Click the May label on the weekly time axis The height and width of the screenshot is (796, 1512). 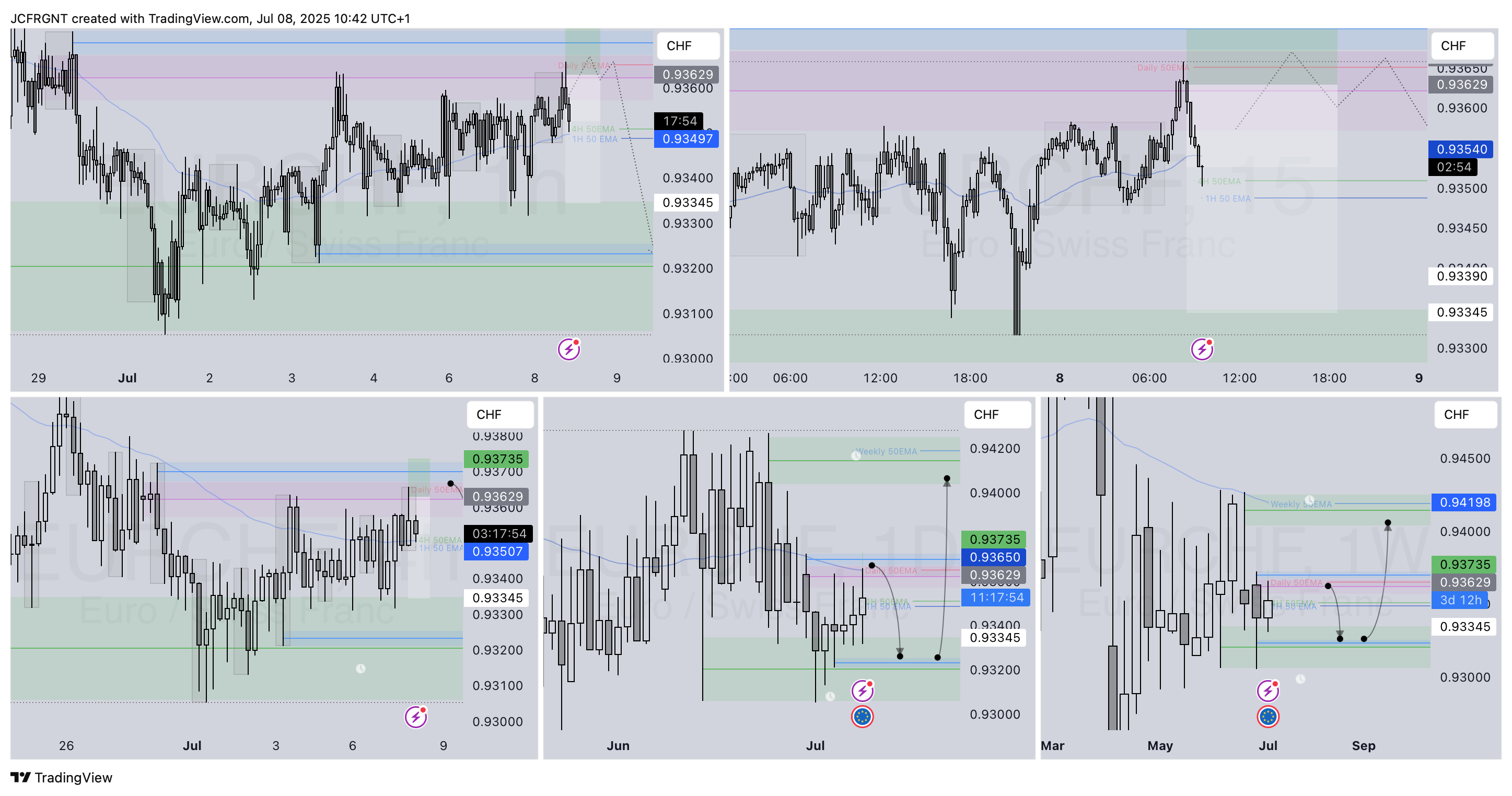tap(1159, 745)
